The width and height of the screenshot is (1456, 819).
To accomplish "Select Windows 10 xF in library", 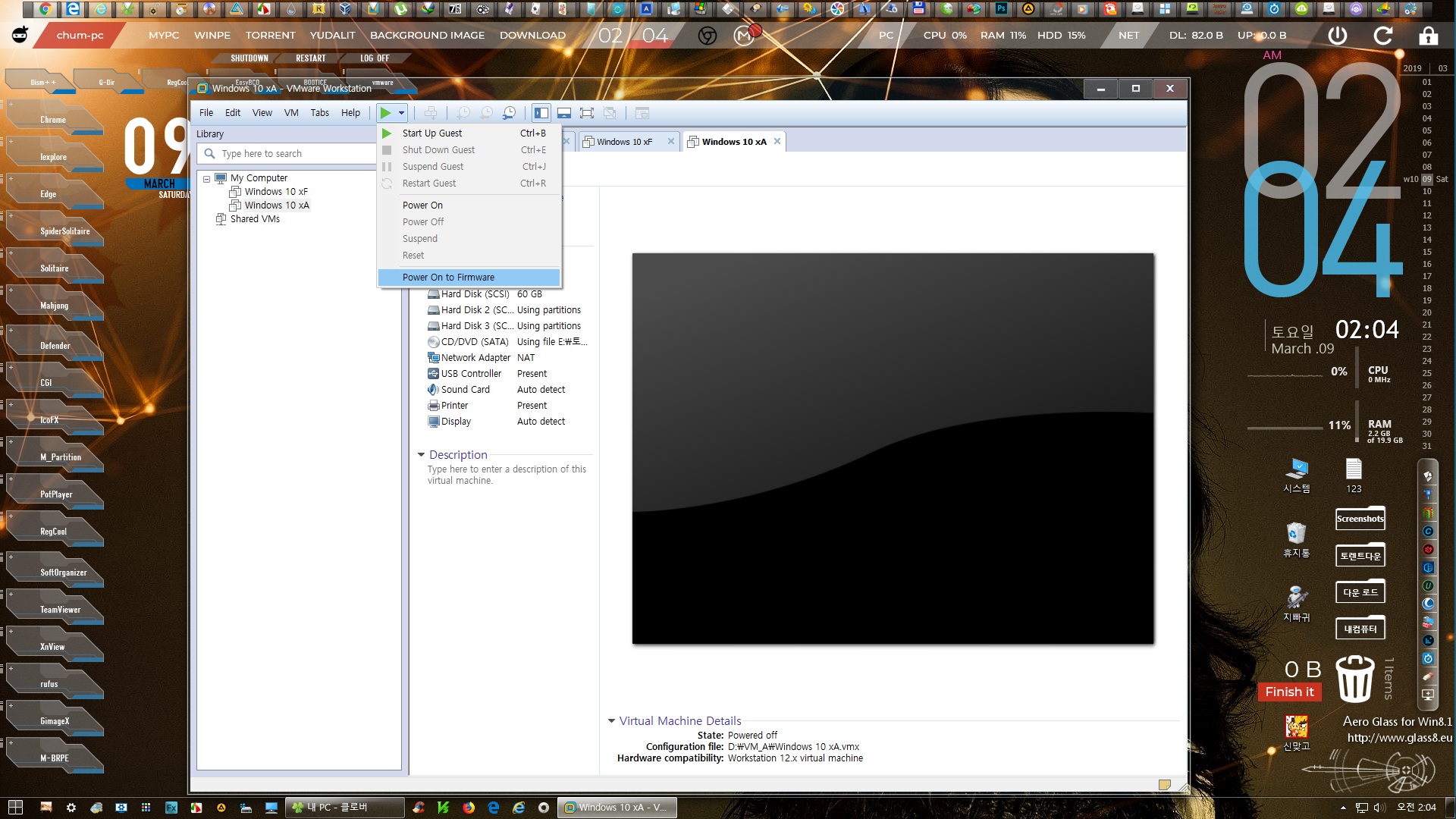I will [276, 192].
